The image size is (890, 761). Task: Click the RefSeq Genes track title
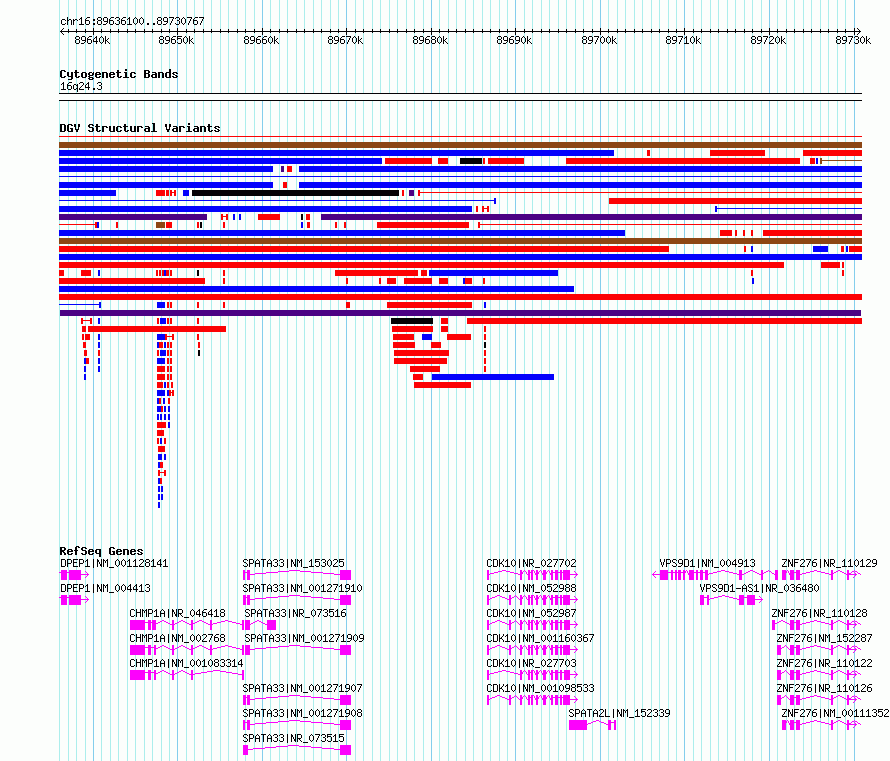(101, 551)
